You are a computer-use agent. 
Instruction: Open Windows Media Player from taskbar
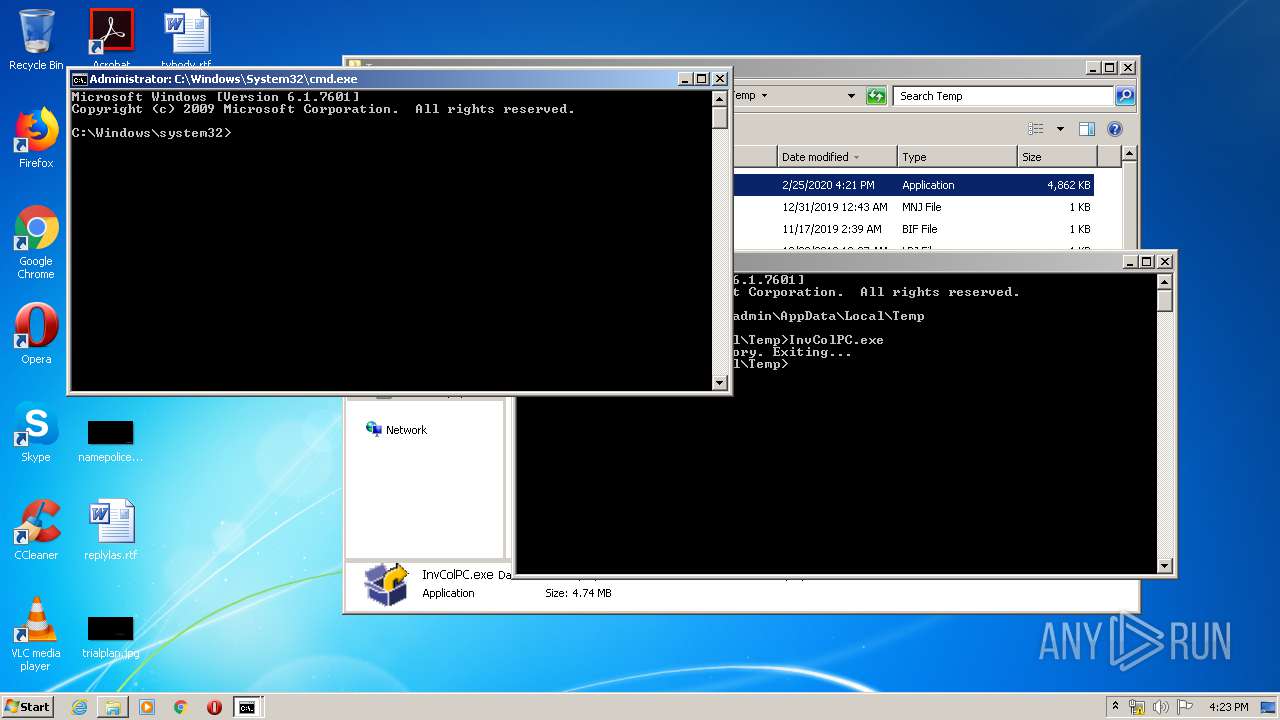[147, 707]
